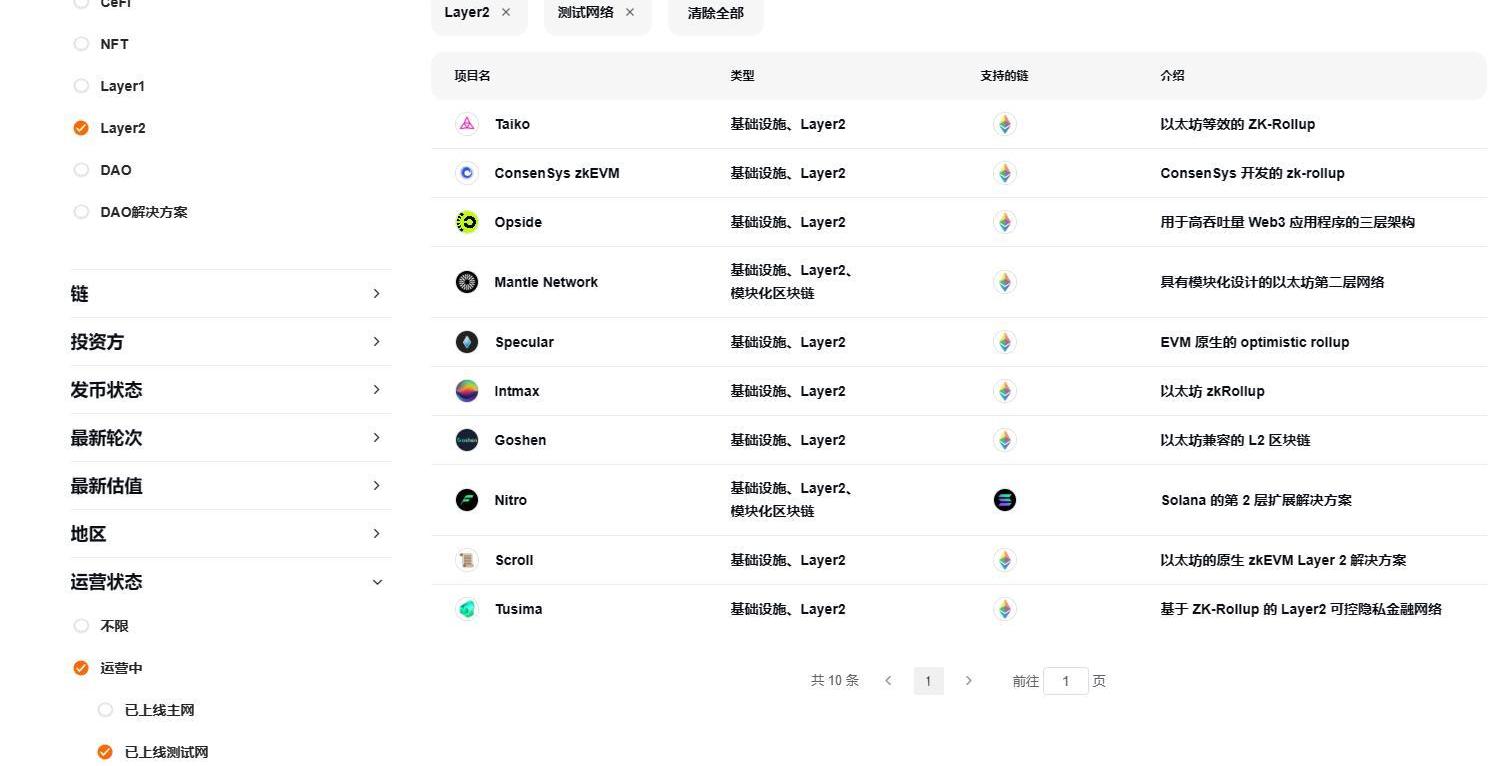Select the Layer1 category radio option

82,86
